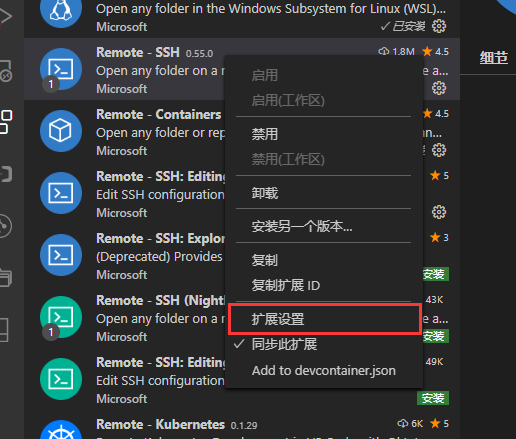Toggle 同步此扩展 checked menu entry
This screenshot has height=439, width=516.
click(284, 344)
